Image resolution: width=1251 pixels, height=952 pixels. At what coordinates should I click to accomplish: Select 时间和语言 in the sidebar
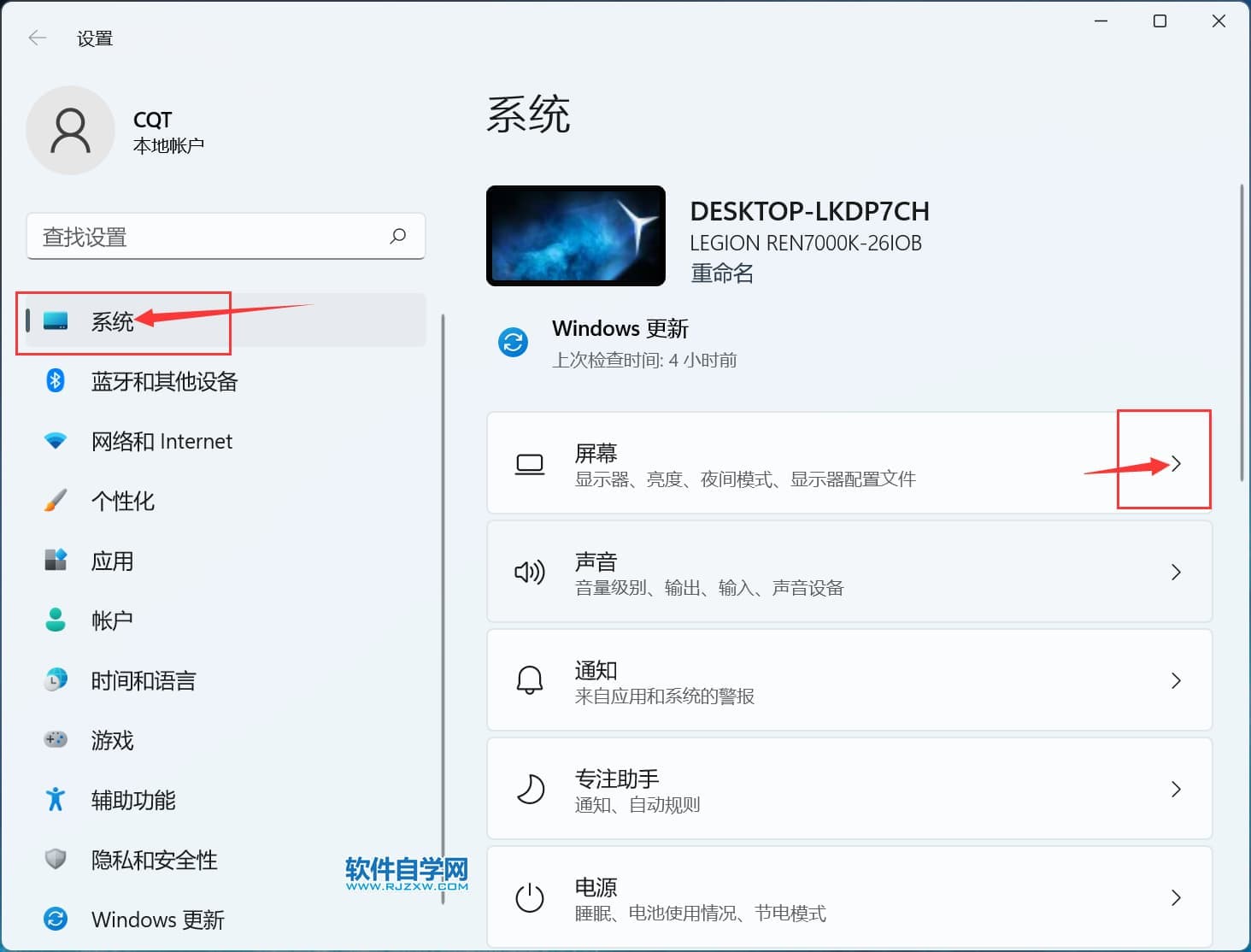coord(144,680)
